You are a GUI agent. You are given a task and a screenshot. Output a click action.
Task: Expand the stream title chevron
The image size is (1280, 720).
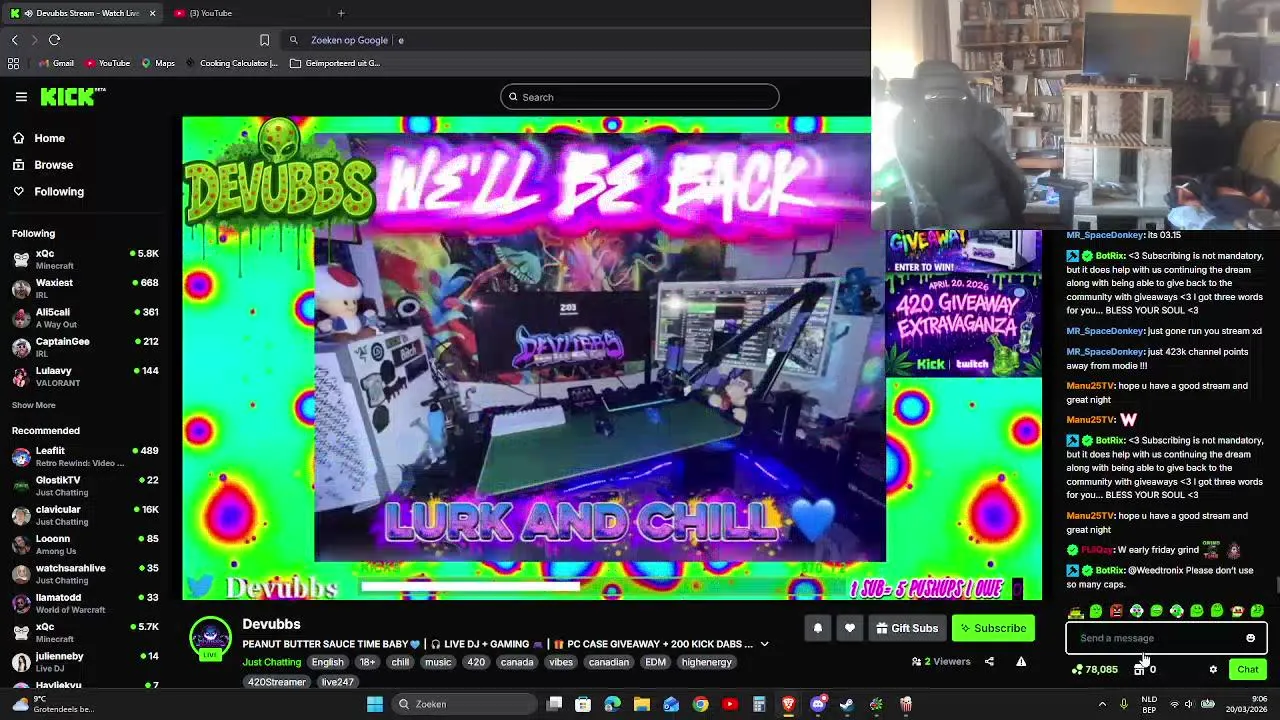pyautogui.click(x=764, y=644)
